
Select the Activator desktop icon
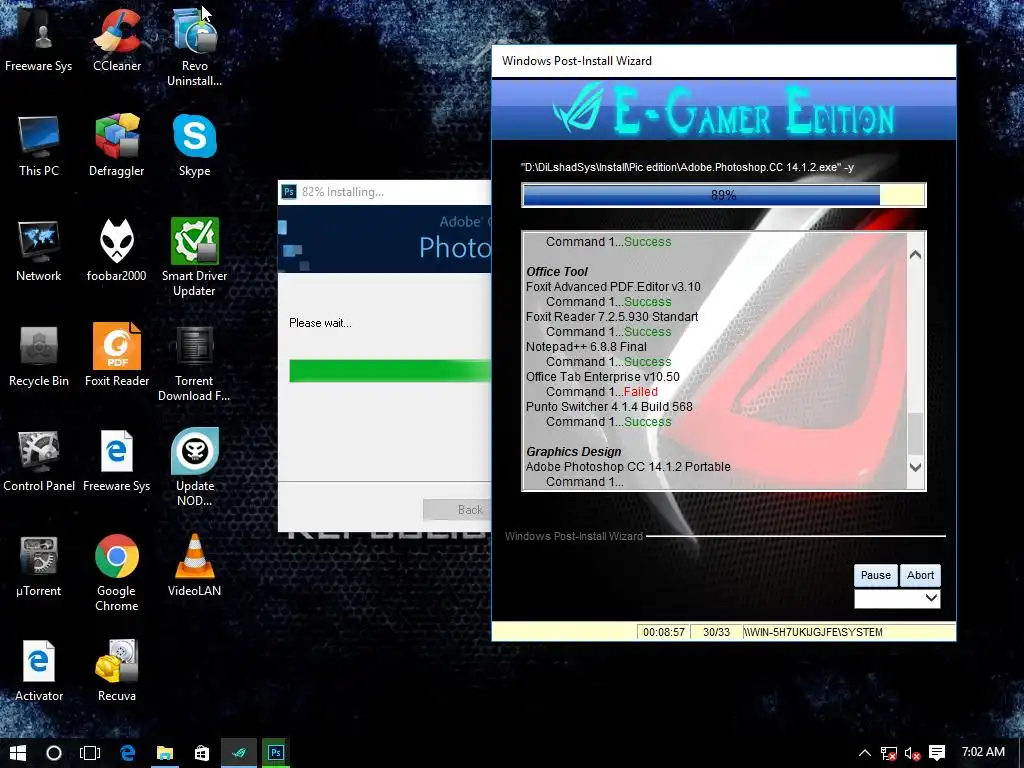point(39,671)
